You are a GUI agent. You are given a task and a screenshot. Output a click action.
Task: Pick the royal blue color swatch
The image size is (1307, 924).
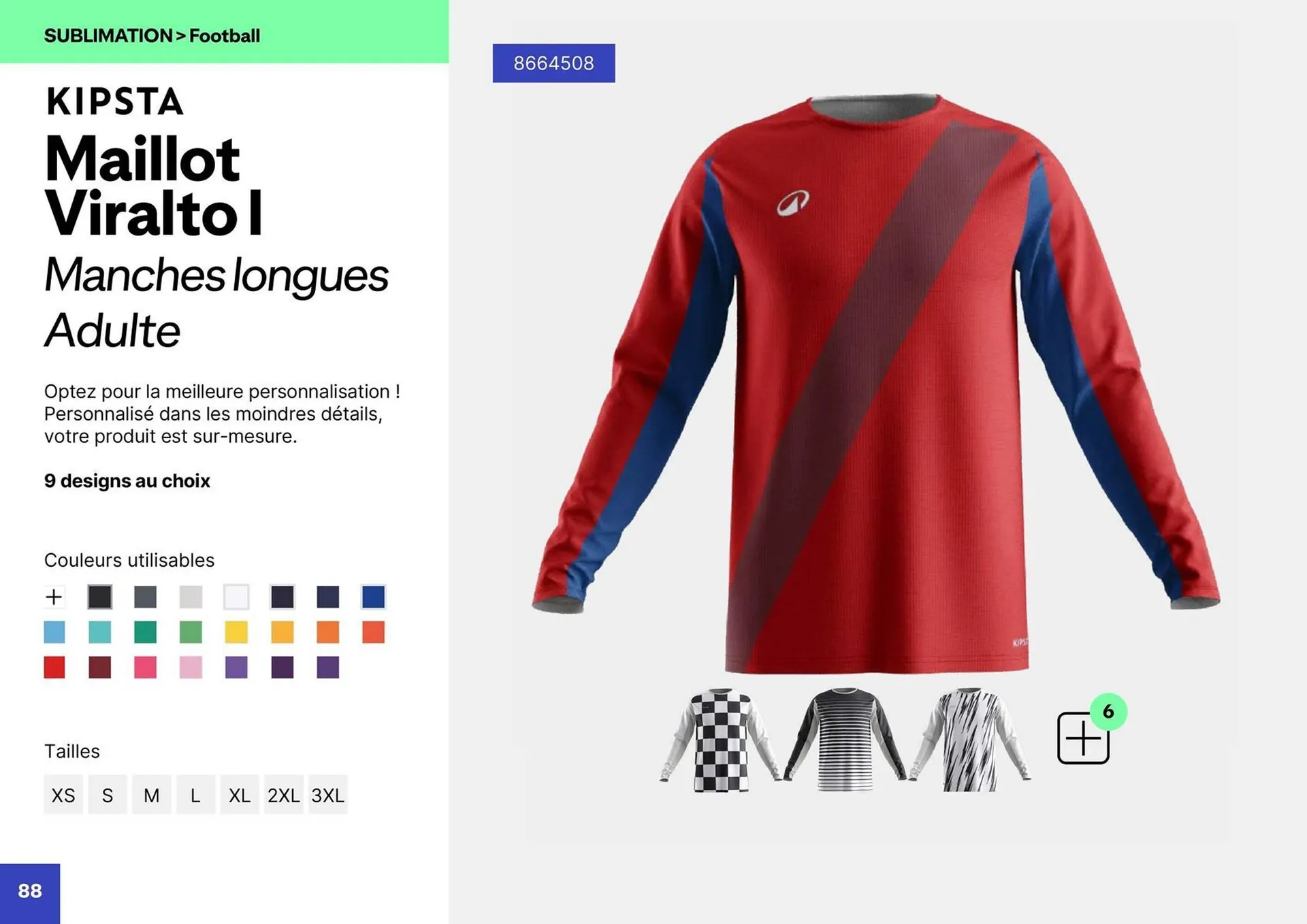373,597
